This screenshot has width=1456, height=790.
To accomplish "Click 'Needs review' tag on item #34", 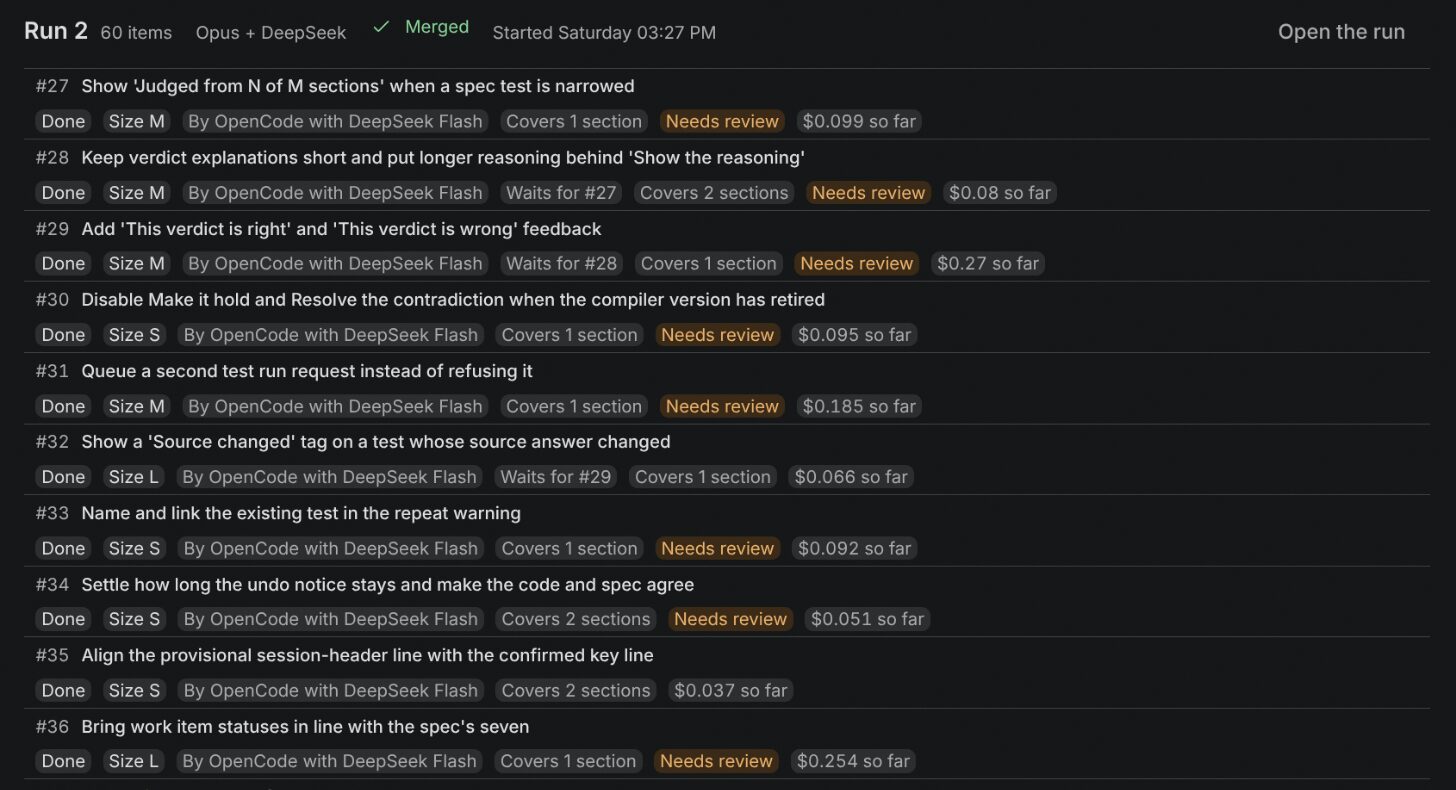I will [x=730, y=619].
